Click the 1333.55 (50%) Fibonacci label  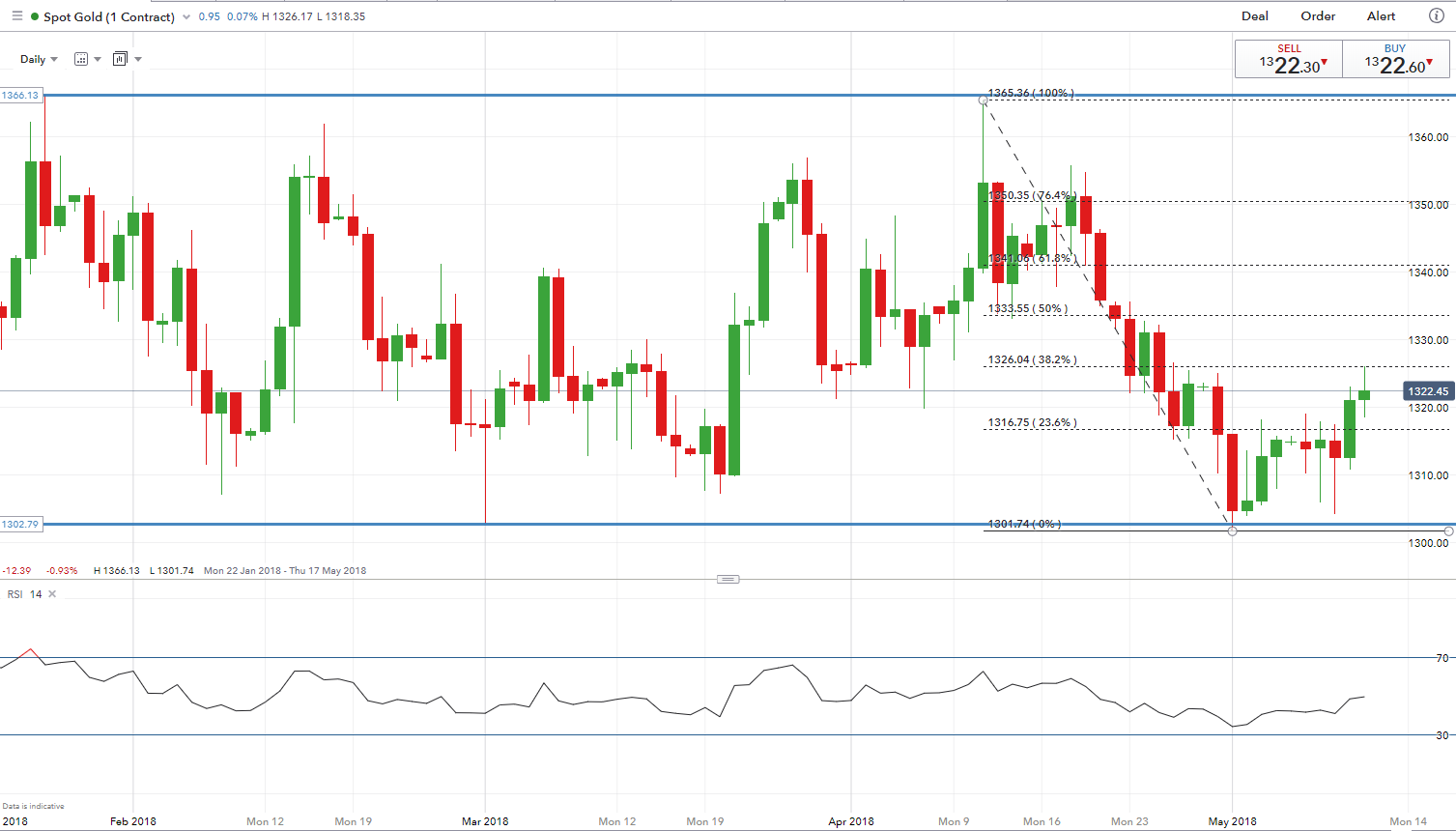click(1027, 308)
